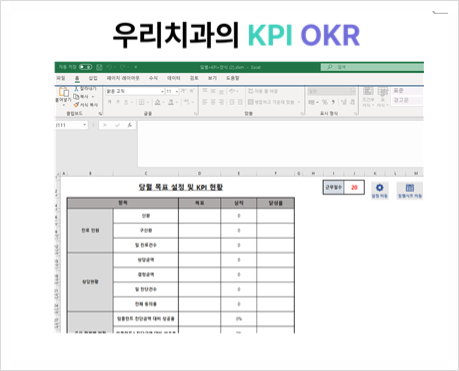Open Clipboard group dialog launcher

point(100,114)
